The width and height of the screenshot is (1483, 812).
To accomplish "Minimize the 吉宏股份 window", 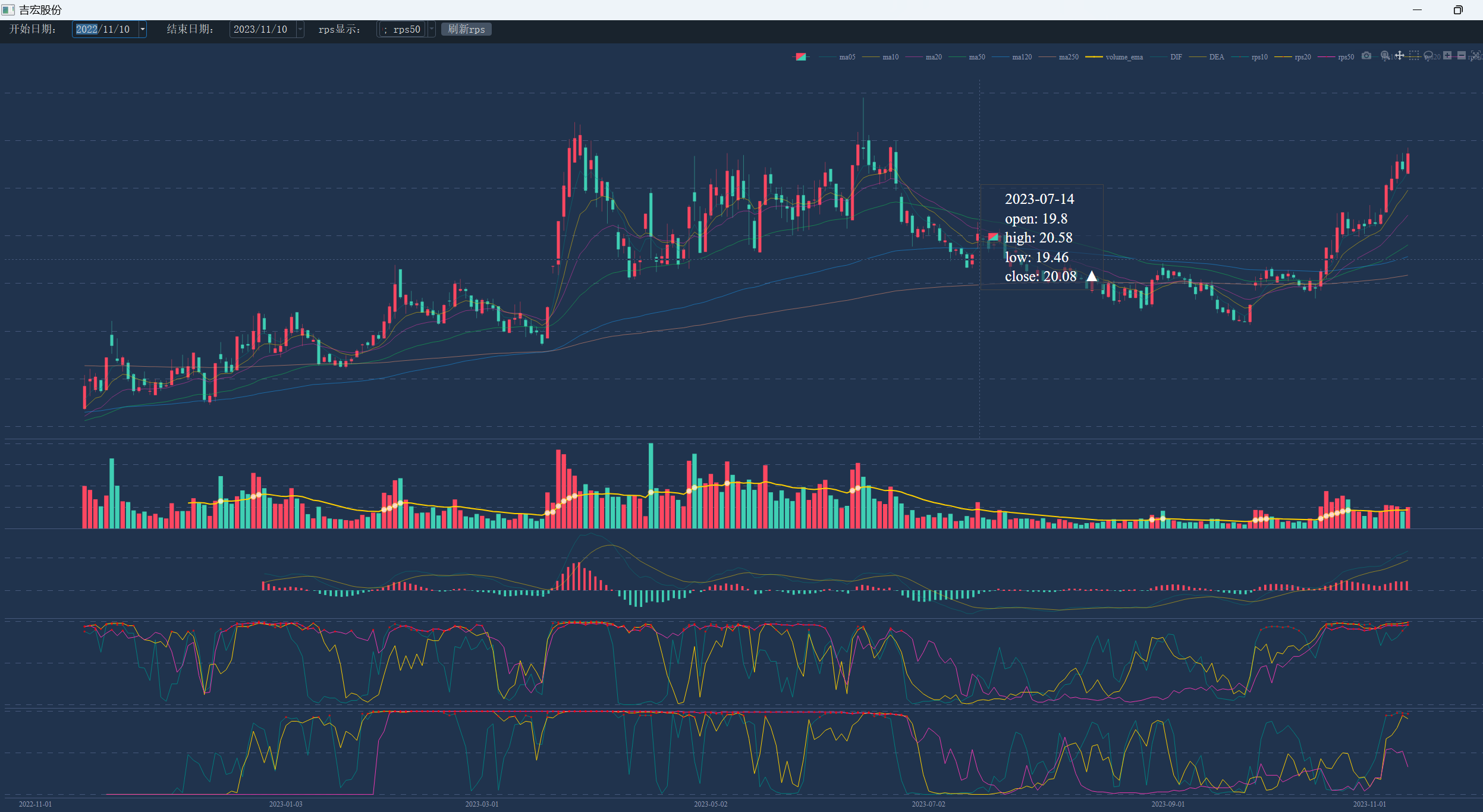I will coord(1417,10).
